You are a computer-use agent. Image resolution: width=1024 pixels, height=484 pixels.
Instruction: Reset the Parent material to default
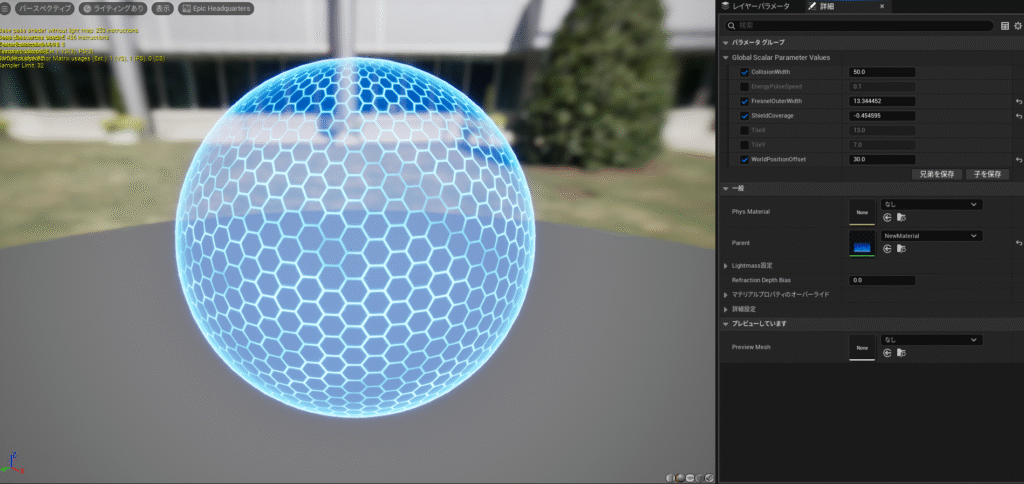click(x=1018, y=243)
